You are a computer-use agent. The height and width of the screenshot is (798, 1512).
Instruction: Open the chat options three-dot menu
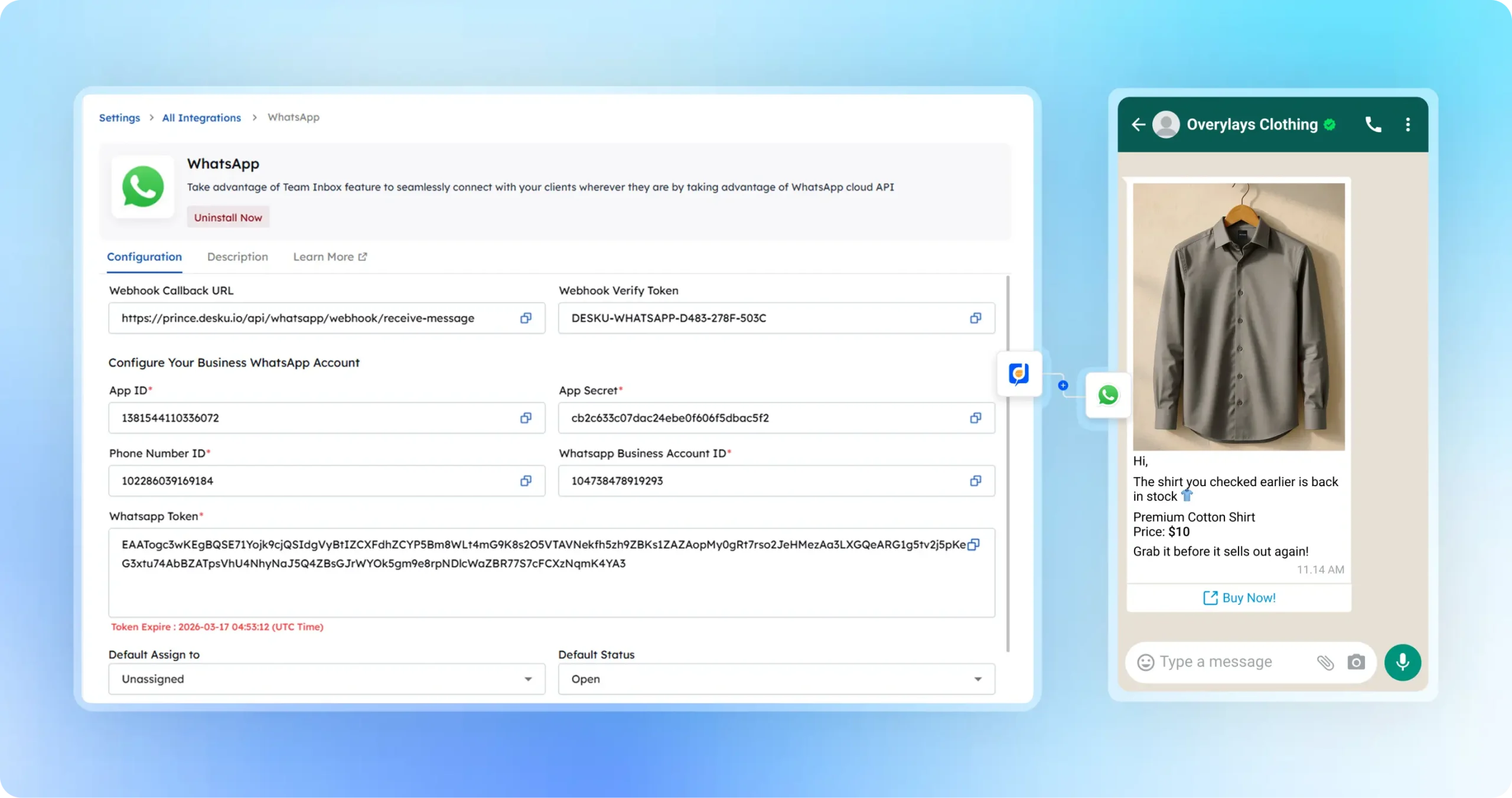(1407, 124)
